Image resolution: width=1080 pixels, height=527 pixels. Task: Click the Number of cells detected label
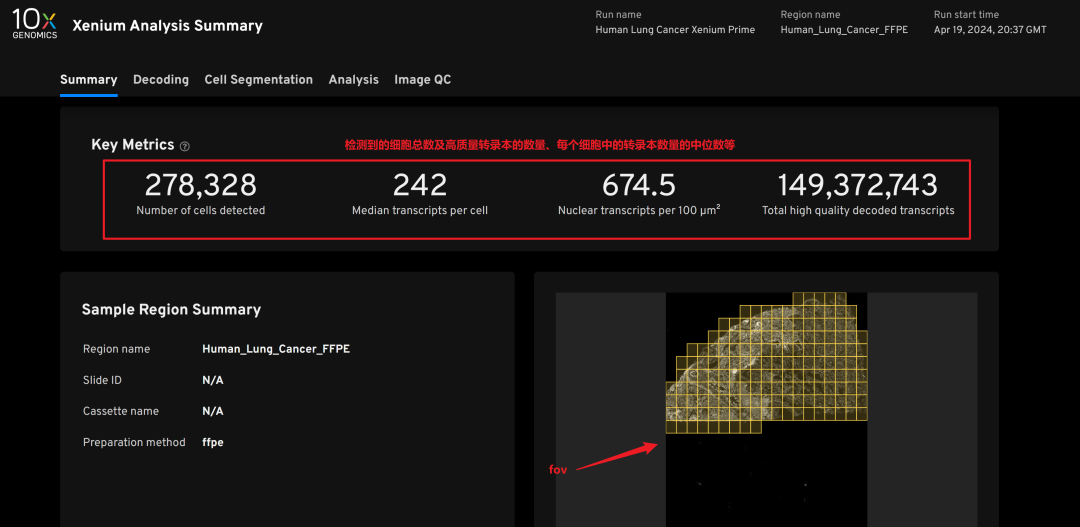click(200, 211)
